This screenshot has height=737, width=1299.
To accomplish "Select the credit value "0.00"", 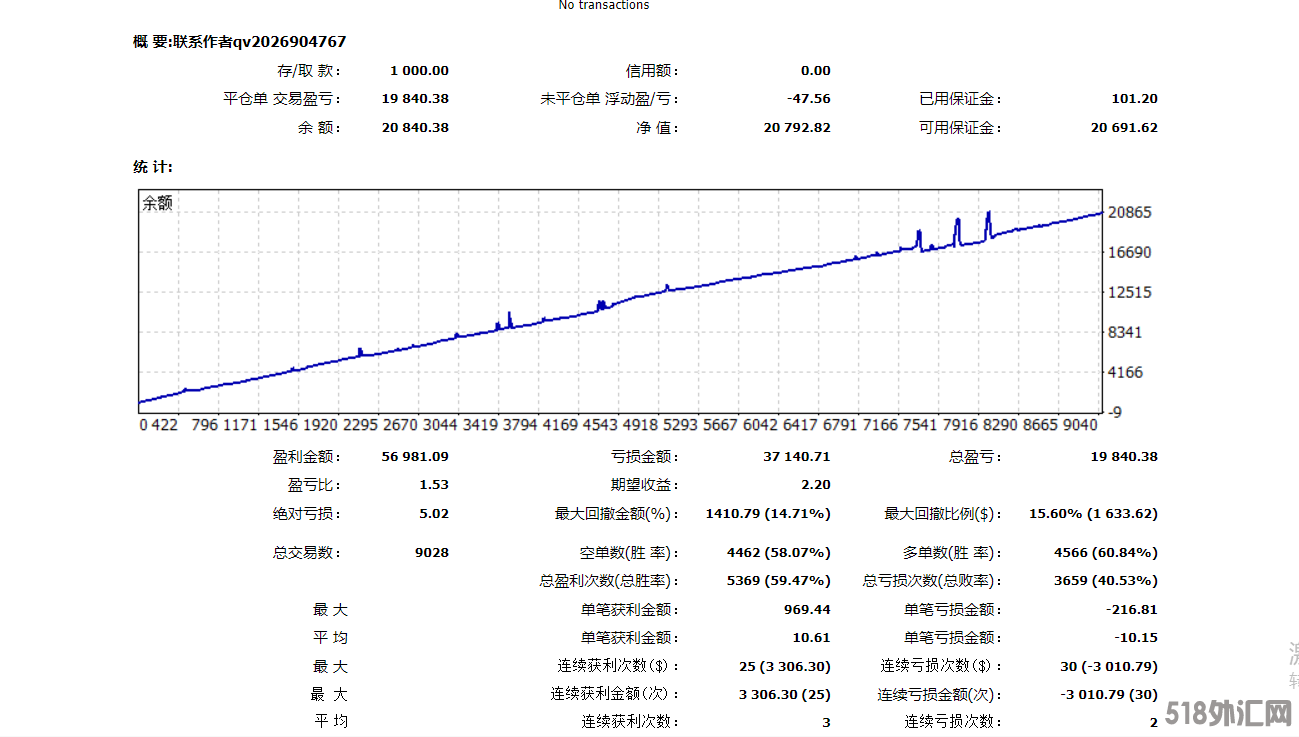I will click(815, 70).
